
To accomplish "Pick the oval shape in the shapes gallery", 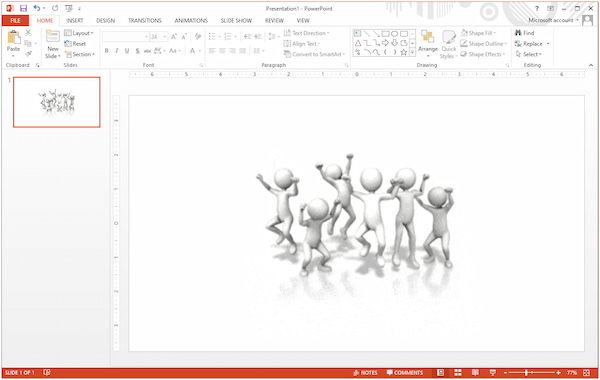I will coord(395,34).
